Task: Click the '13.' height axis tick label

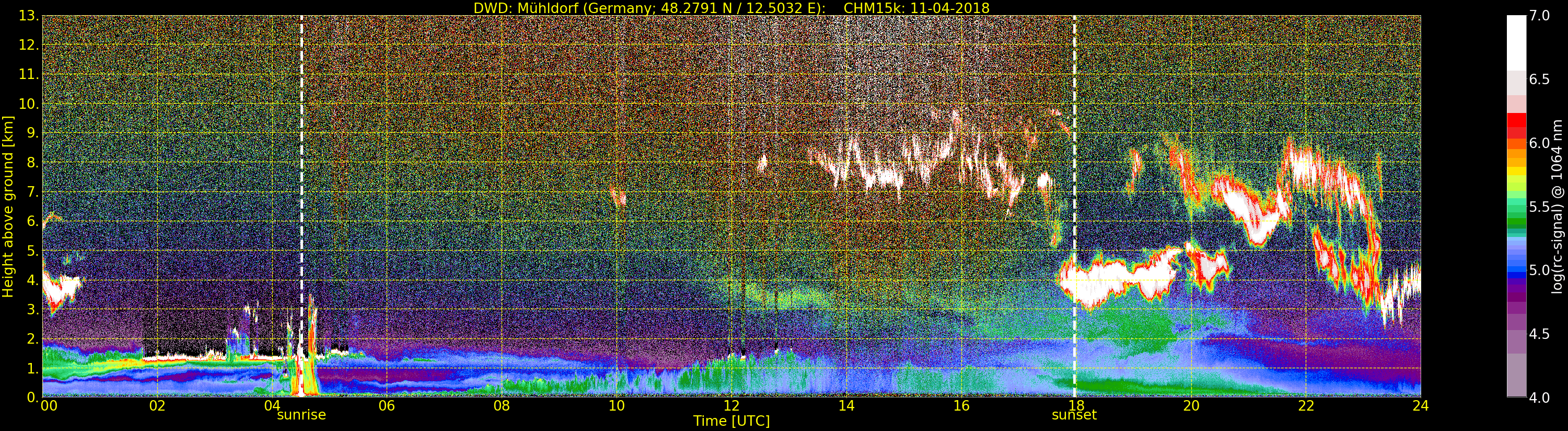Action: point(29,16)
